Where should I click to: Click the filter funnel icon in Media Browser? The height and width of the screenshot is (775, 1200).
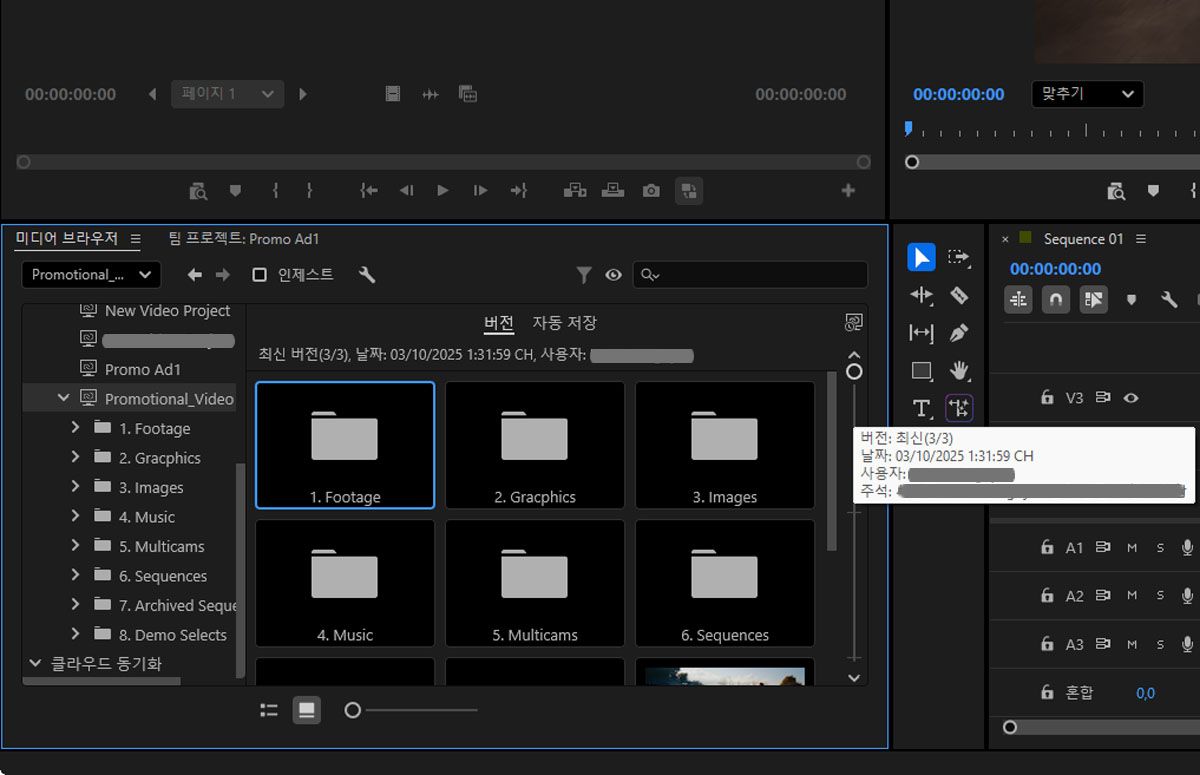click(584, 275)
